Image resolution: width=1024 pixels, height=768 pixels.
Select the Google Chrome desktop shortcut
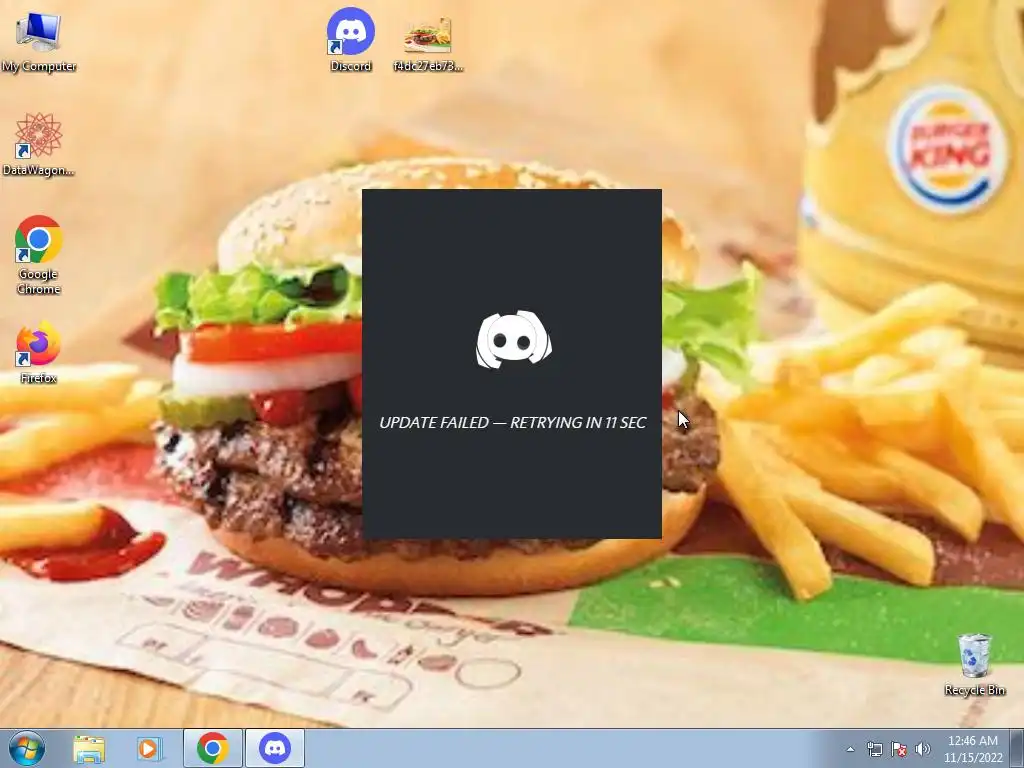pos(39,255)
